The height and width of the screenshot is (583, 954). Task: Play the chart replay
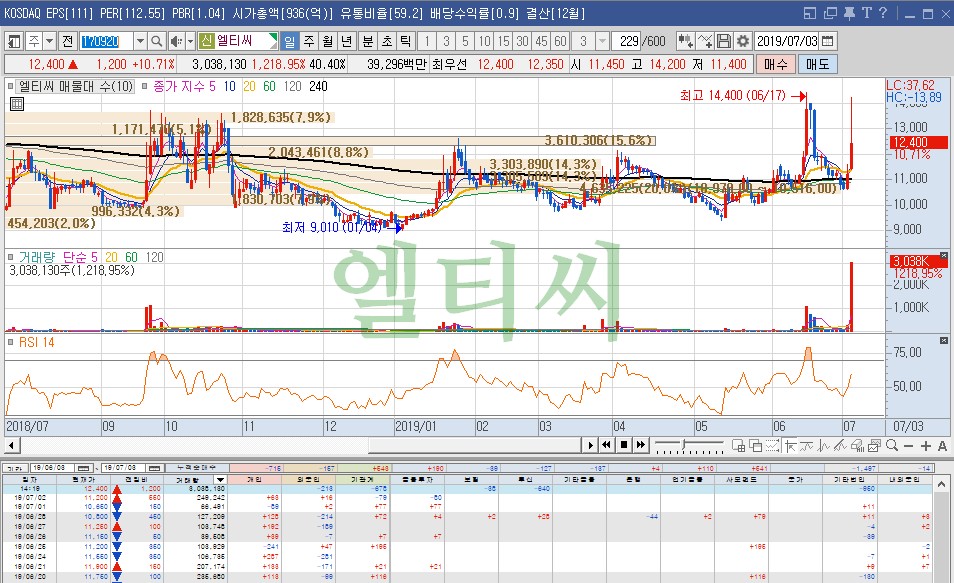click(590, 445)
